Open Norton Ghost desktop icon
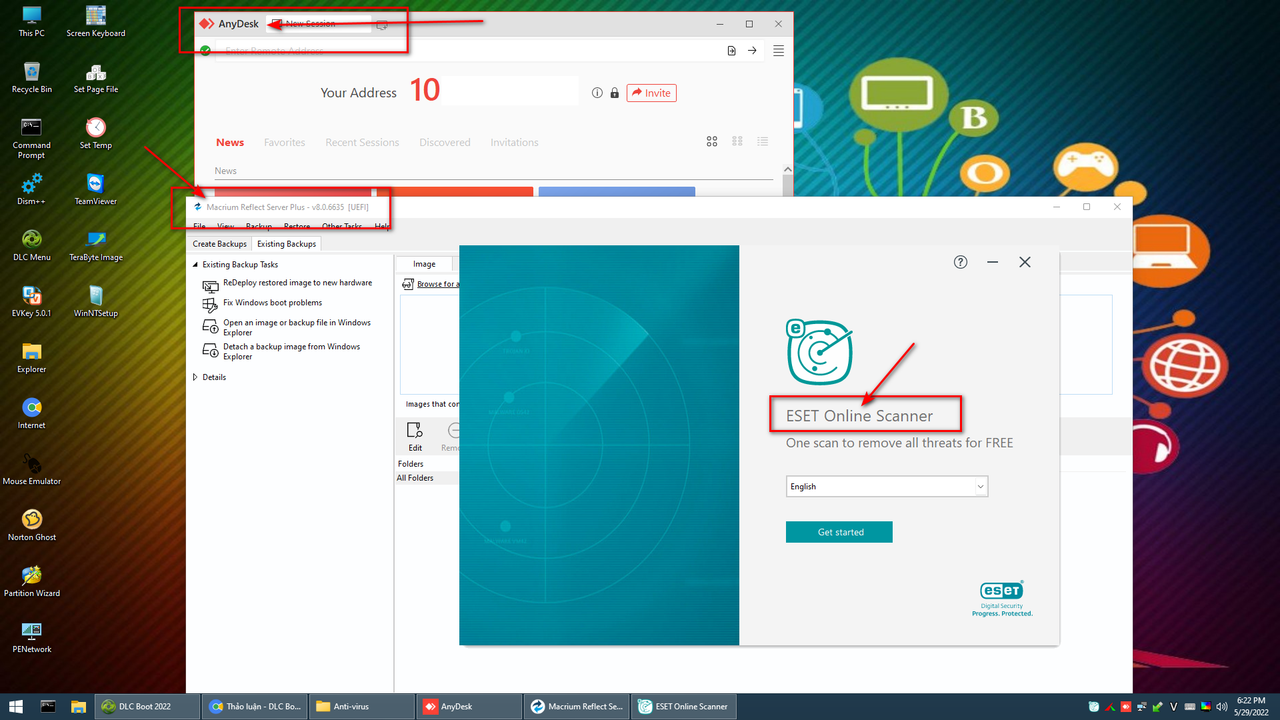Image resolution: width=1280 pixels, height=720 pixels. (32, 525)
